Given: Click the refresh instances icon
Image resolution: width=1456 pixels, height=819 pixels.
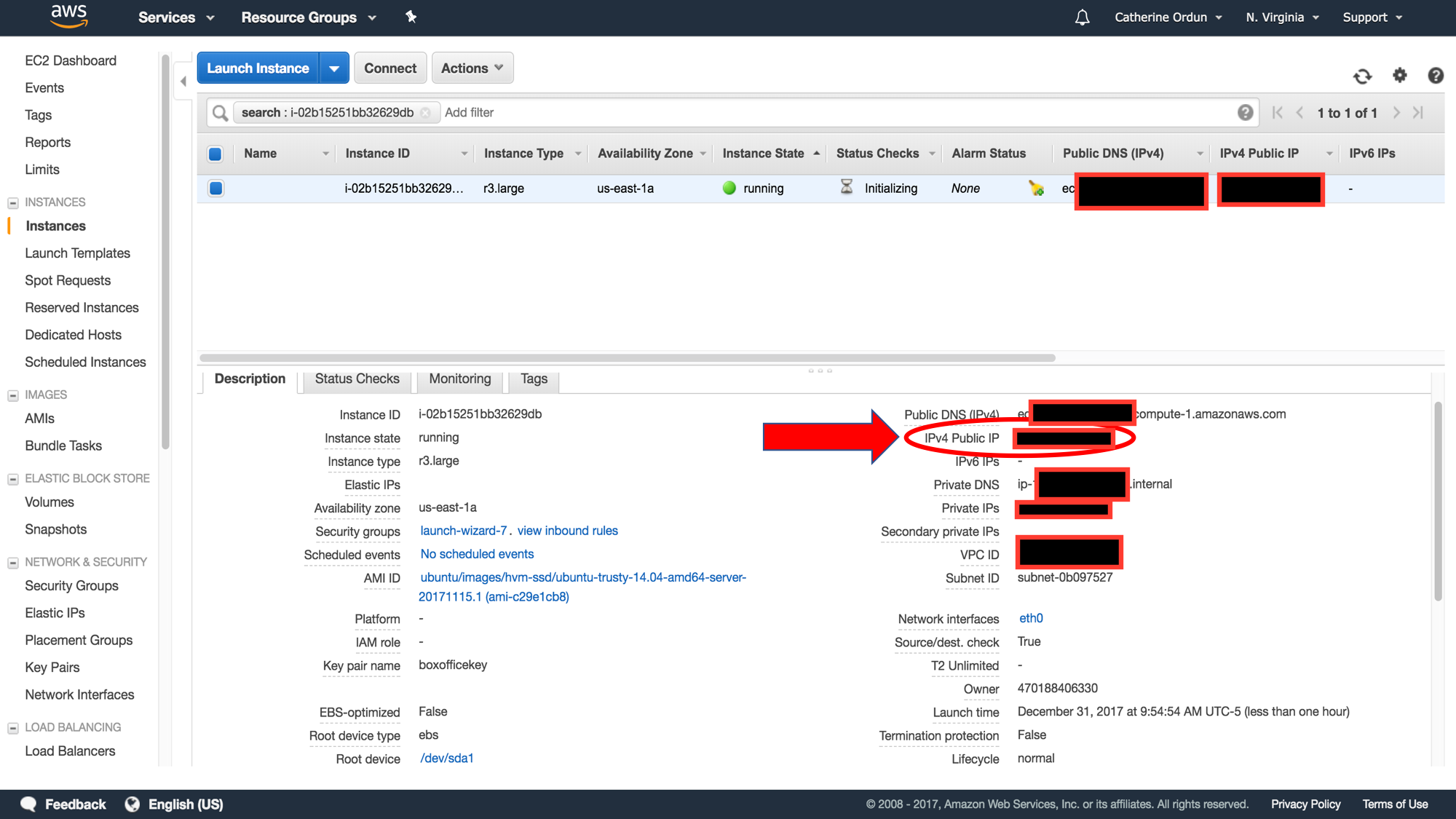Looking at the screenshot, I should [1362, 76].
